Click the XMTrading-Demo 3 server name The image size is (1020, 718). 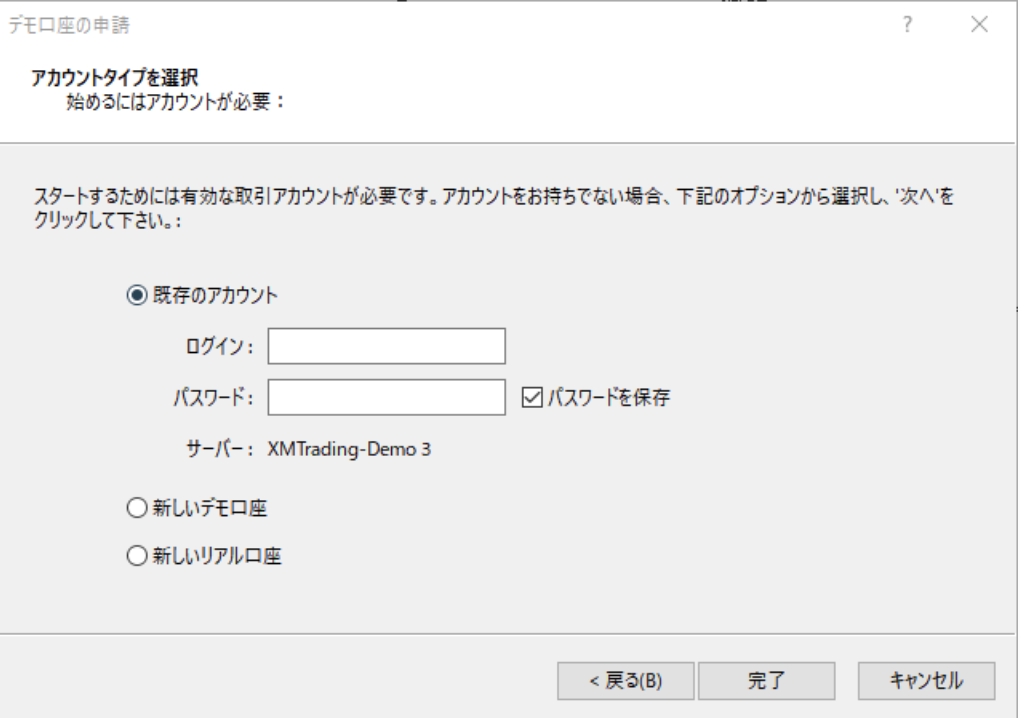pyautogui.click(x=349, y=449)
